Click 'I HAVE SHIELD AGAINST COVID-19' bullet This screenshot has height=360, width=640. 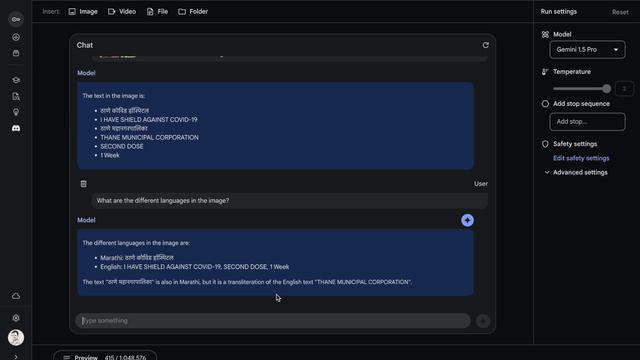coord(149,120)
